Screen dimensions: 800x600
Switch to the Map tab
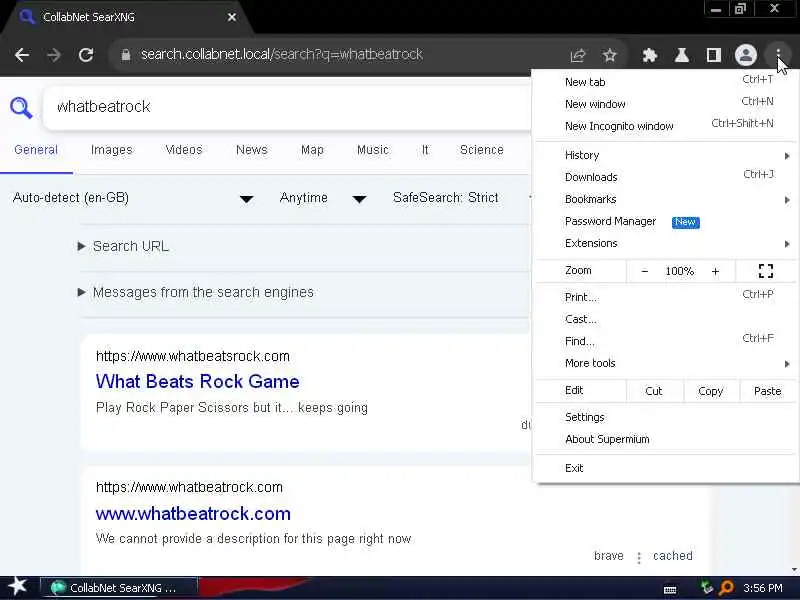(312, 150)
